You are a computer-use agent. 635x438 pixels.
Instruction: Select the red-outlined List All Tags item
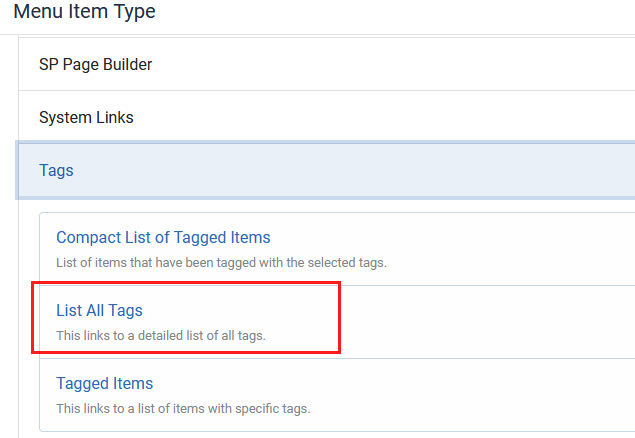point(186,318)
